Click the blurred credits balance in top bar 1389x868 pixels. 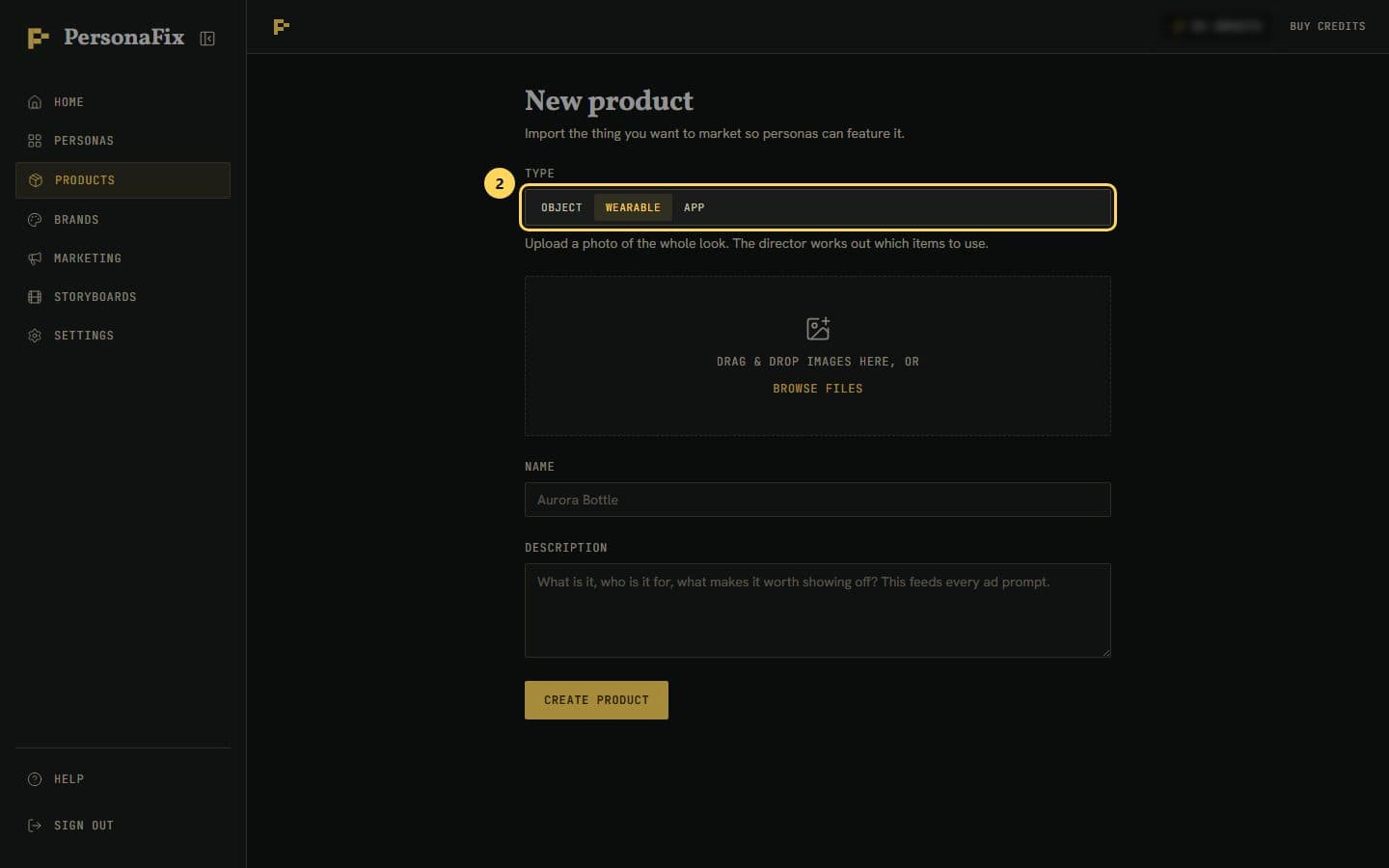1215,26
